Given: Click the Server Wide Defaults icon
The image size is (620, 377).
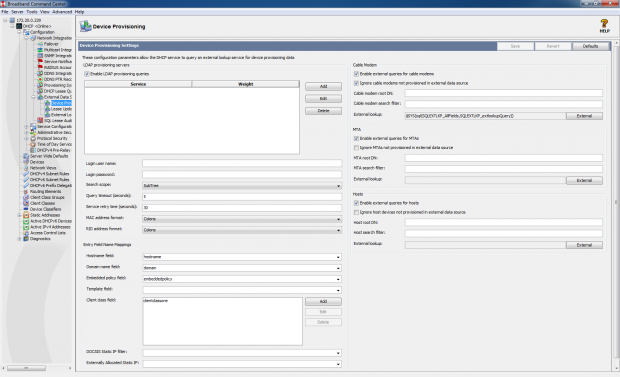Looking at the screenshot, I should pyautogui.click(x=26, y=156).
